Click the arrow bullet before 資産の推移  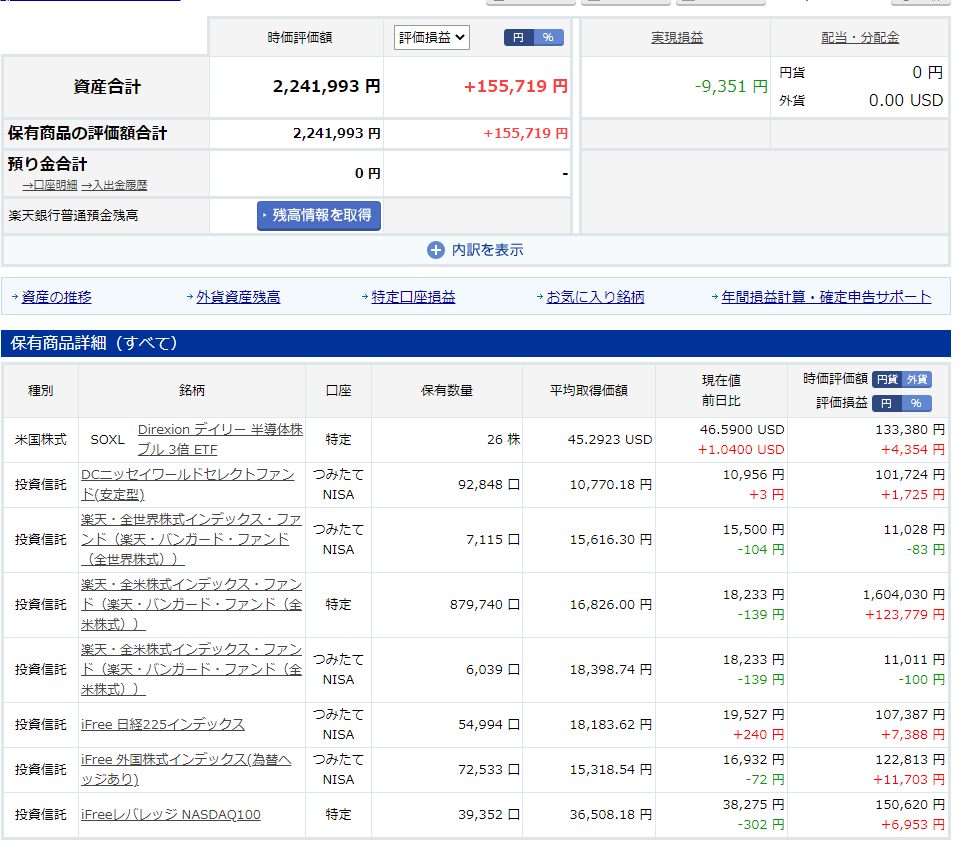click(15, 297)
